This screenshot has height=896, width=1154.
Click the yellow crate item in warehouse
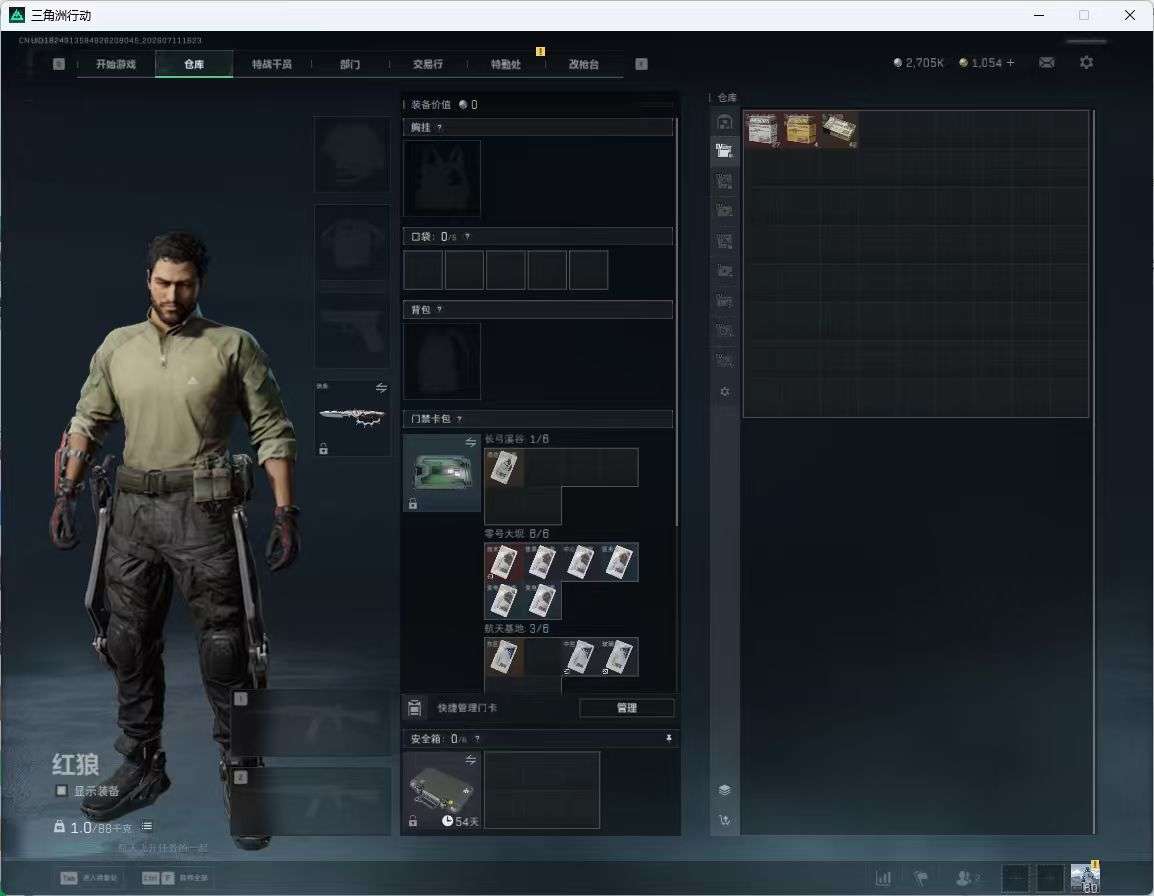click(801, 130)
